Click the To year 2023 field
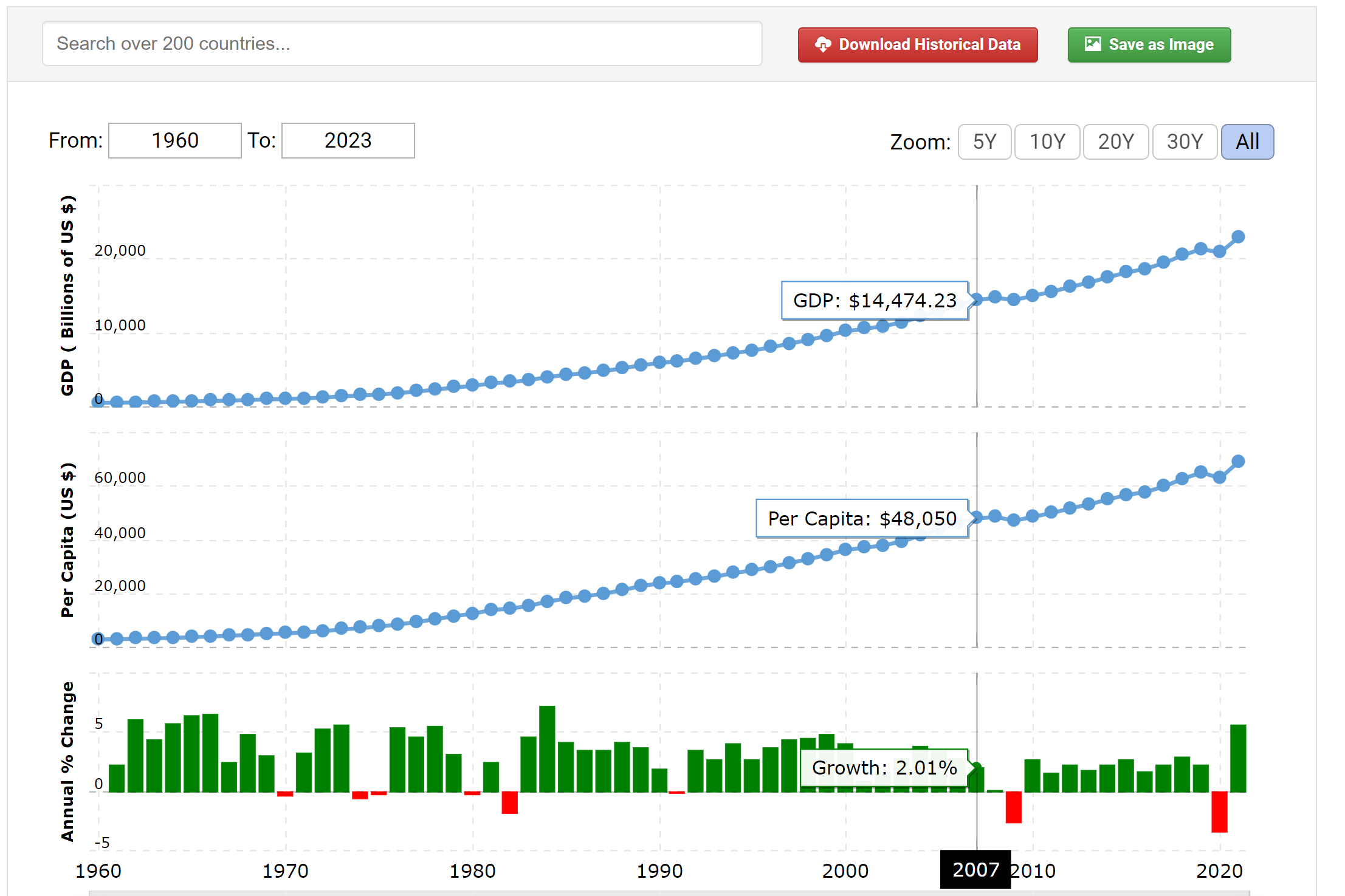Screen dimensions: 1345x896 click(348, 141)
